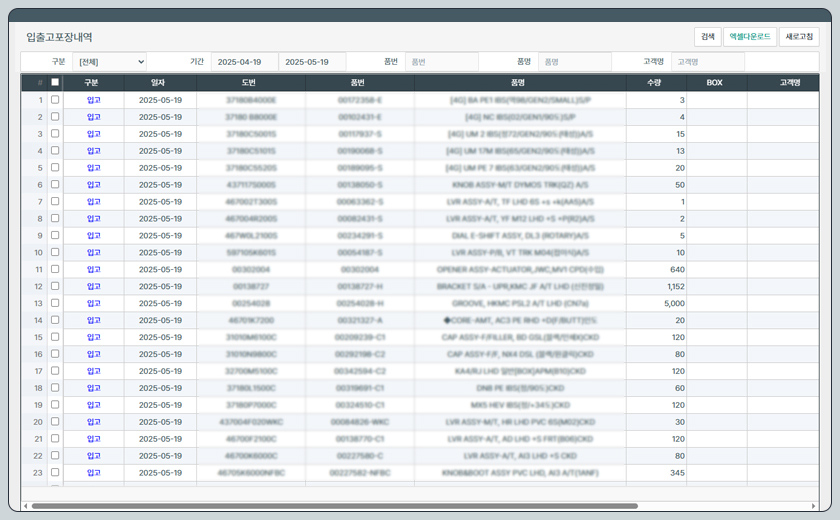Check the checkbox for row 19

[55, 404]
